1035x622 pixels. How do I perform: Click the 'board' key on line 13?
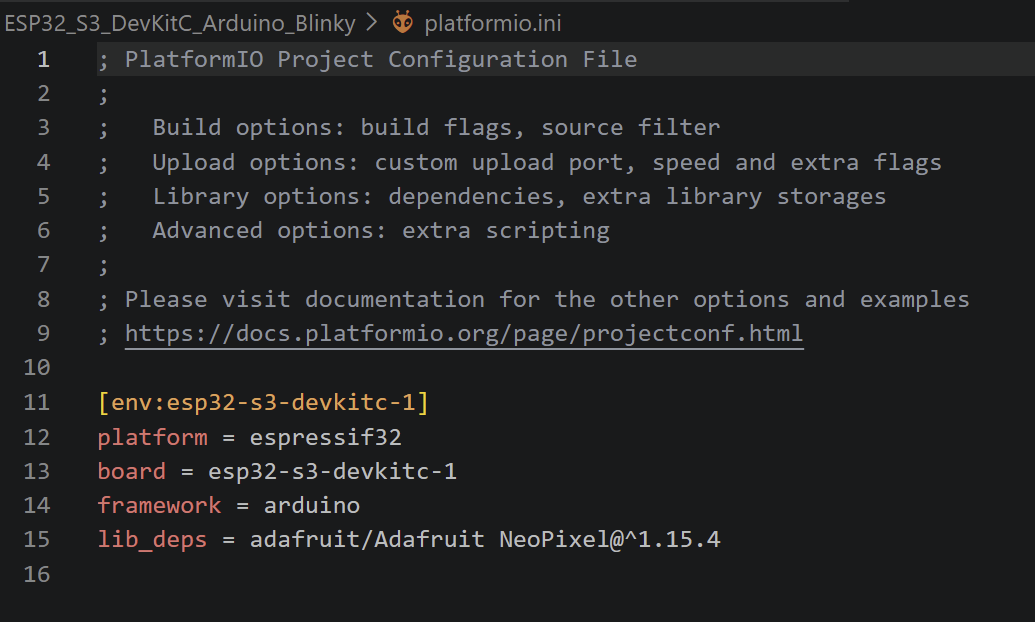coord(131,471)
